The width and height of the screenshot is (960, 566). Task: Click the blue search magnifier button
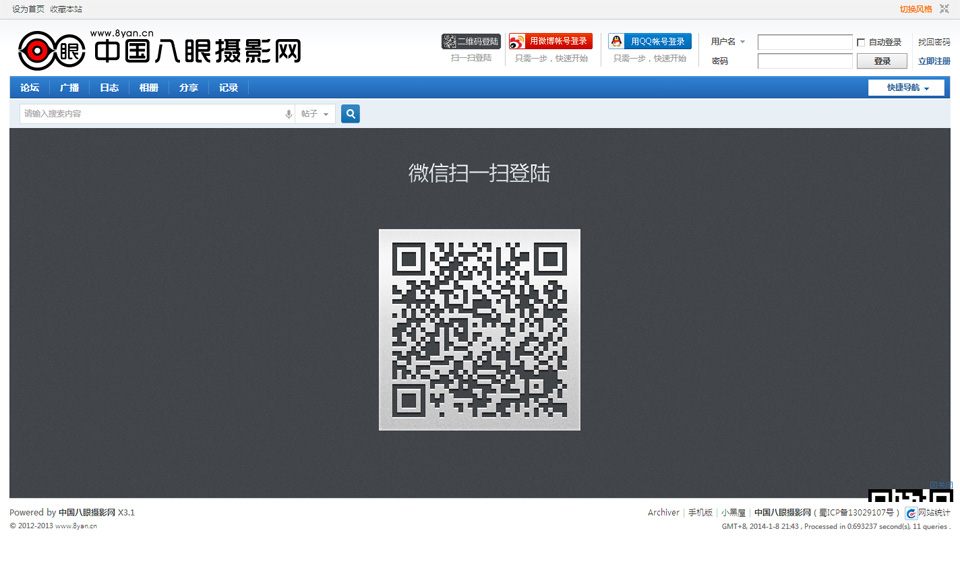pyautogui.click(x=350, y=113)
